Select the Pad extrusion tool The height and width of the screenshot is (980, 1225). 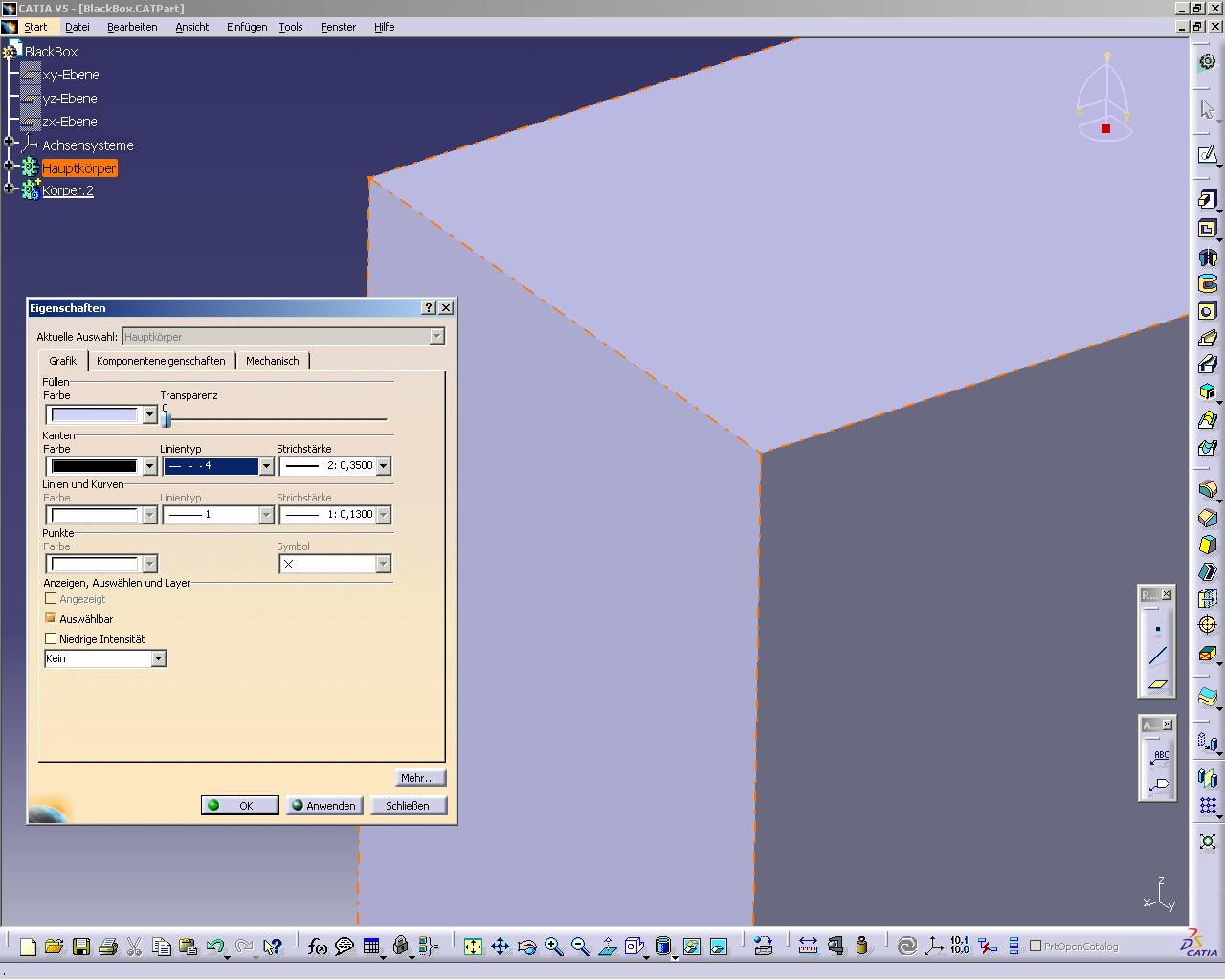coord(1208,200)
